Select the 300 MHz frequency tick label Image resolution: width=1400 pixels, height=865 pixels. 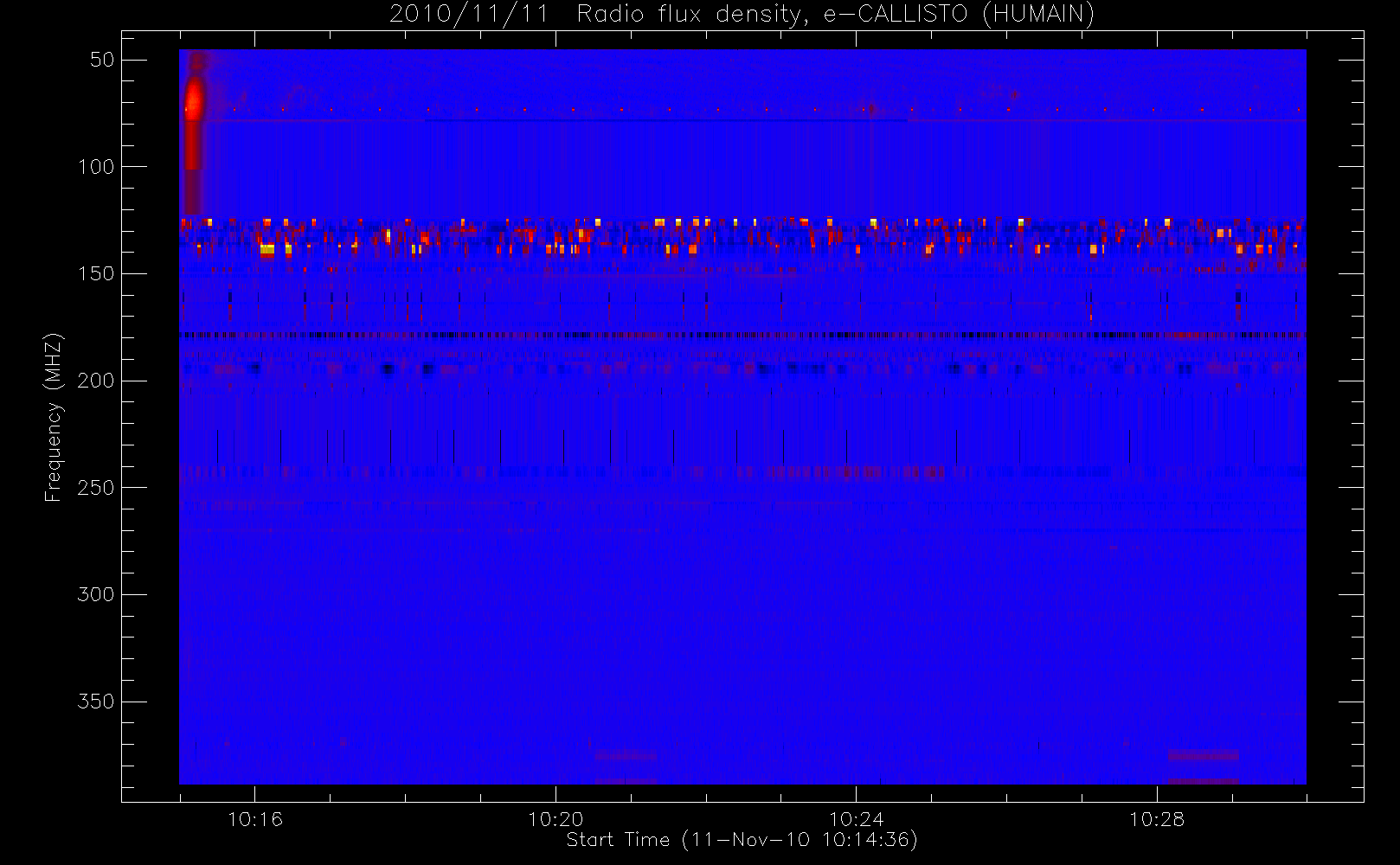pyautogui.click(x=96, y=594)
